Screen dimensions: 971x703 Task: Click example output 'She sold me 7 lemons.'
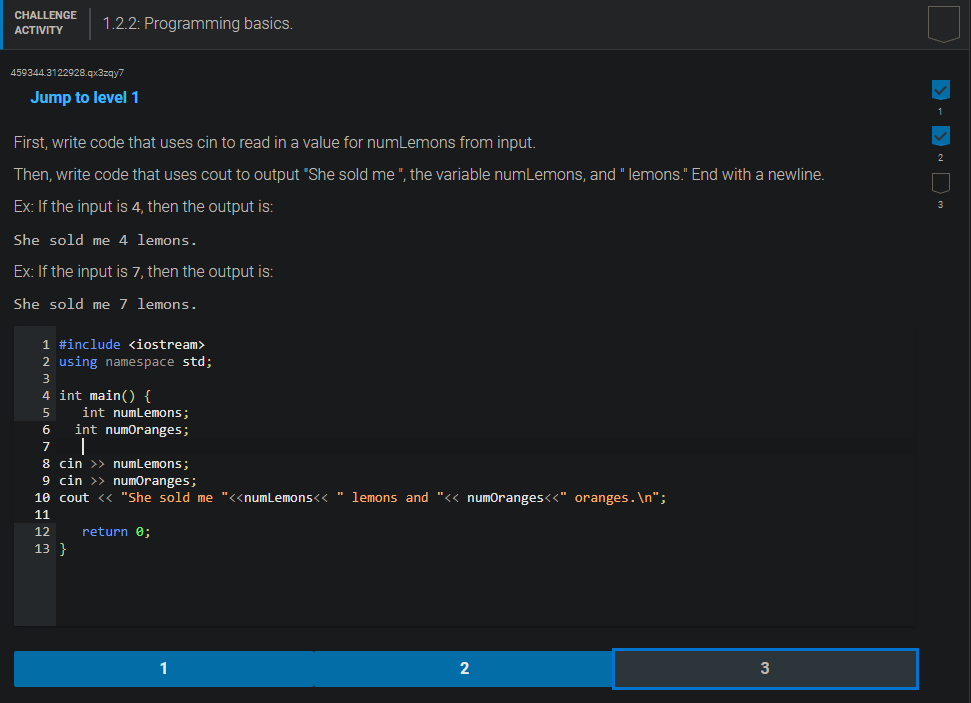coord(105,304)
